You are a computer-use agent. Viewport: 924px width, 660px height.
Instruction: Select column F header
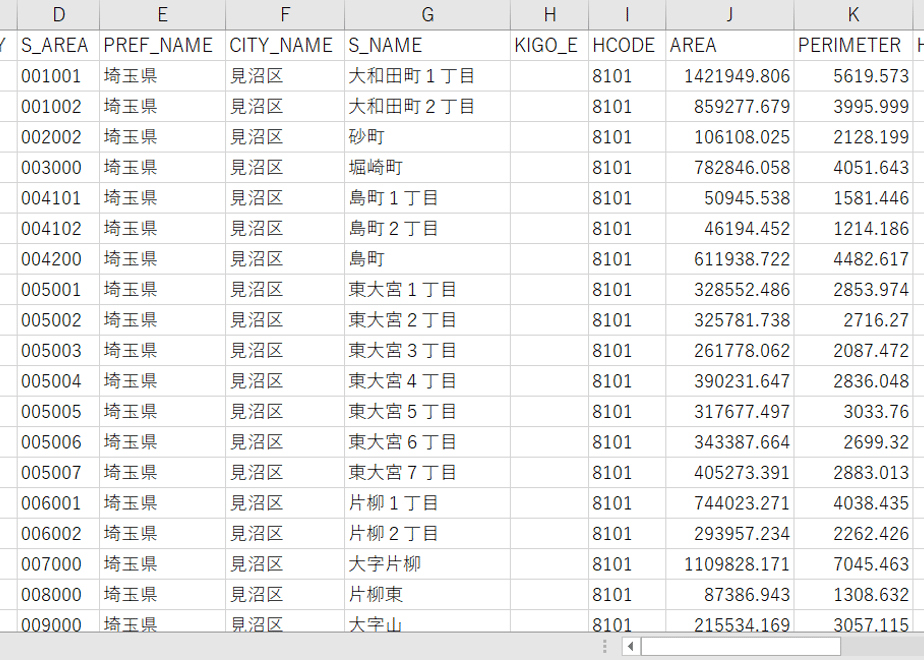pos(285,15)
